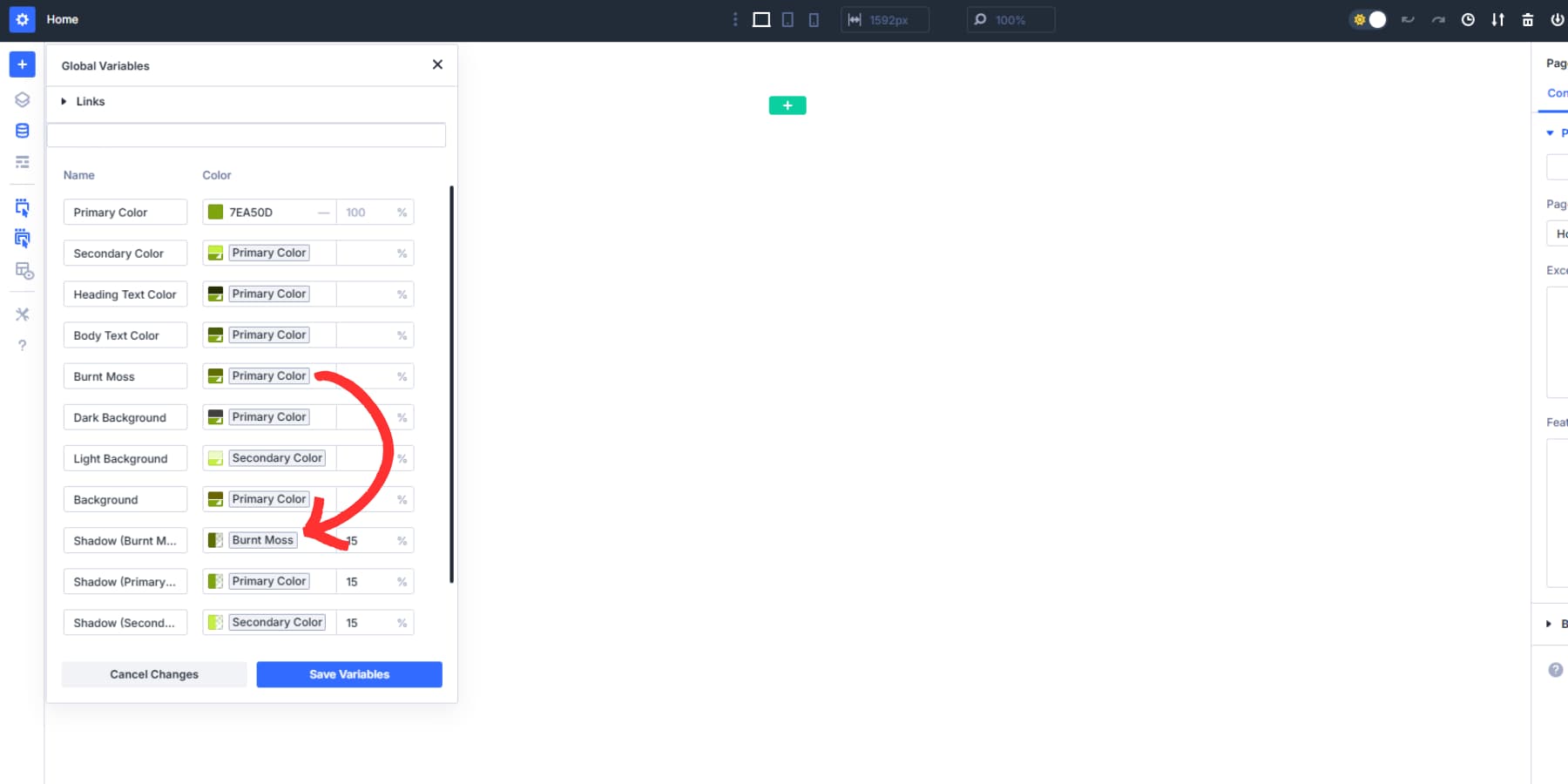Open the Add element panel
The height and width of the screenshot is (784, 1568).
[x=22, y=64]
